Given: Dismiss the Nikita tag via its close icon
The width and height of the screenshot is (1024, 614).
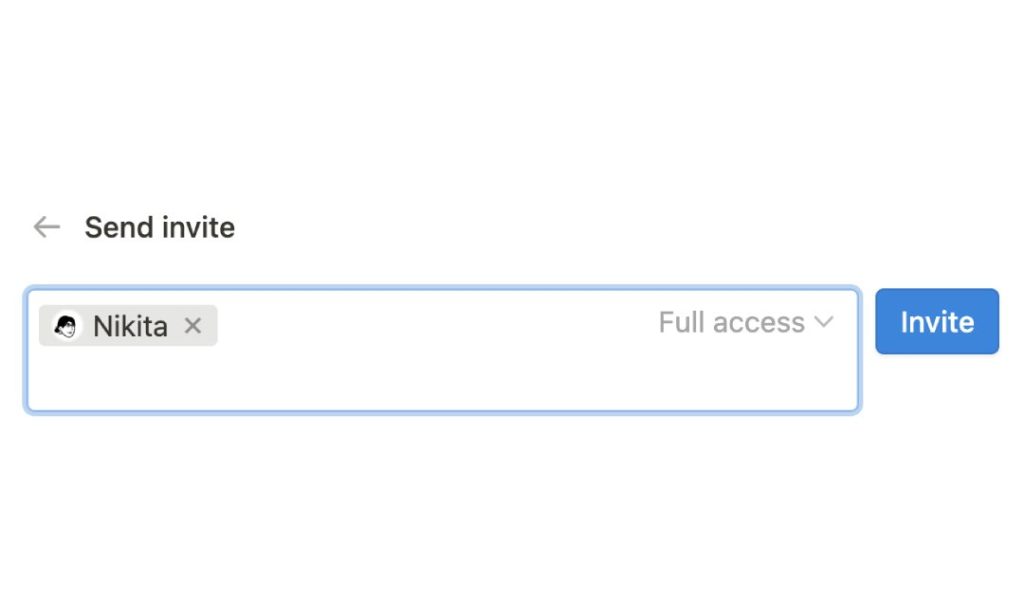Looking at the screenshot, I should 192,325.
